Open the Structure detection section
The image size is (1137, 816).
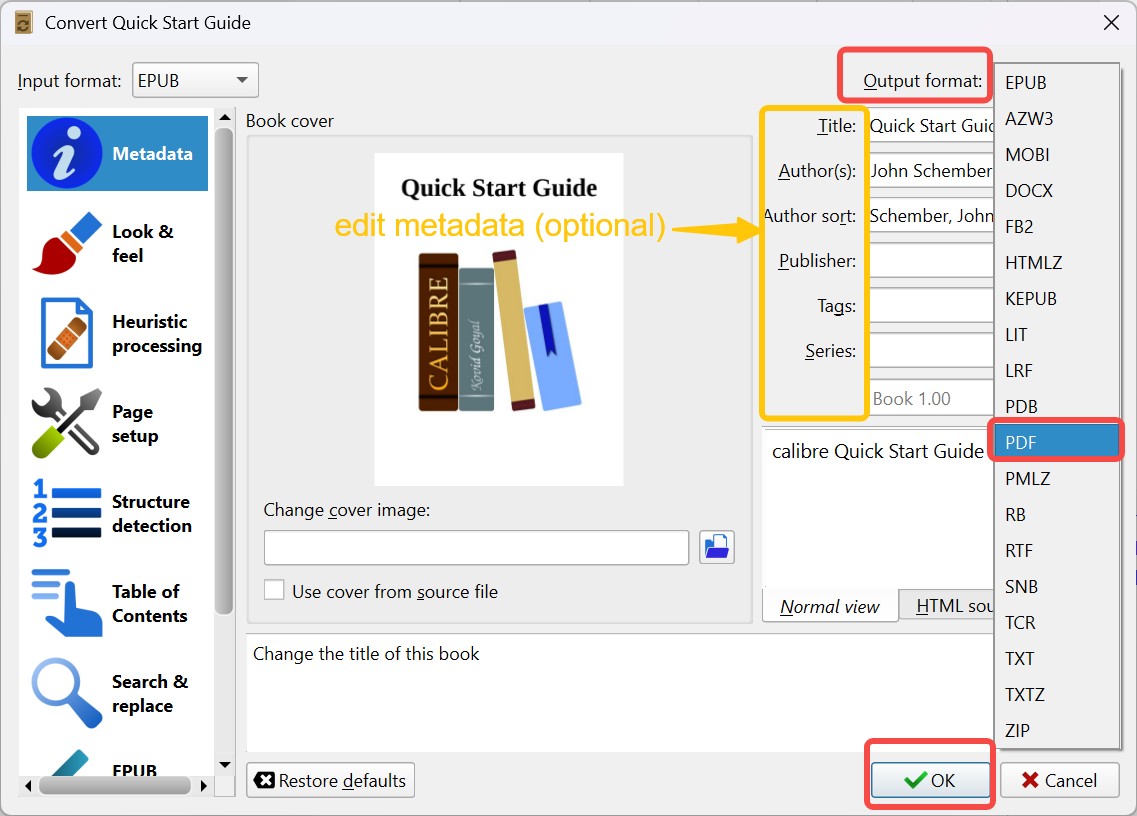[x=116, y=512]
